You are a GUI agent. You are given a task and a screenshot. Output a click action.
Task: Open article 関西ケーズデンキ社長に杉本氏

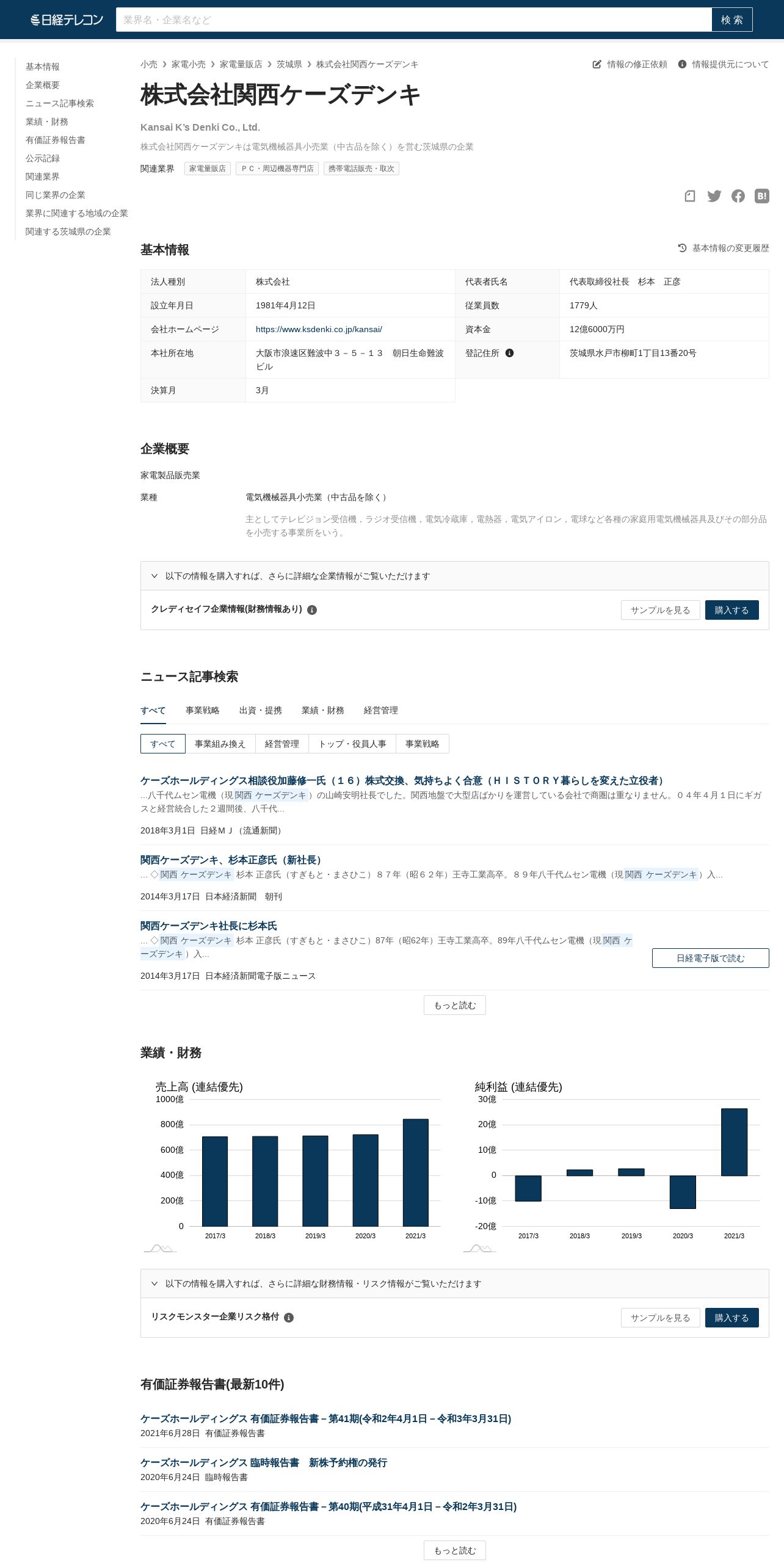point(209,926)
